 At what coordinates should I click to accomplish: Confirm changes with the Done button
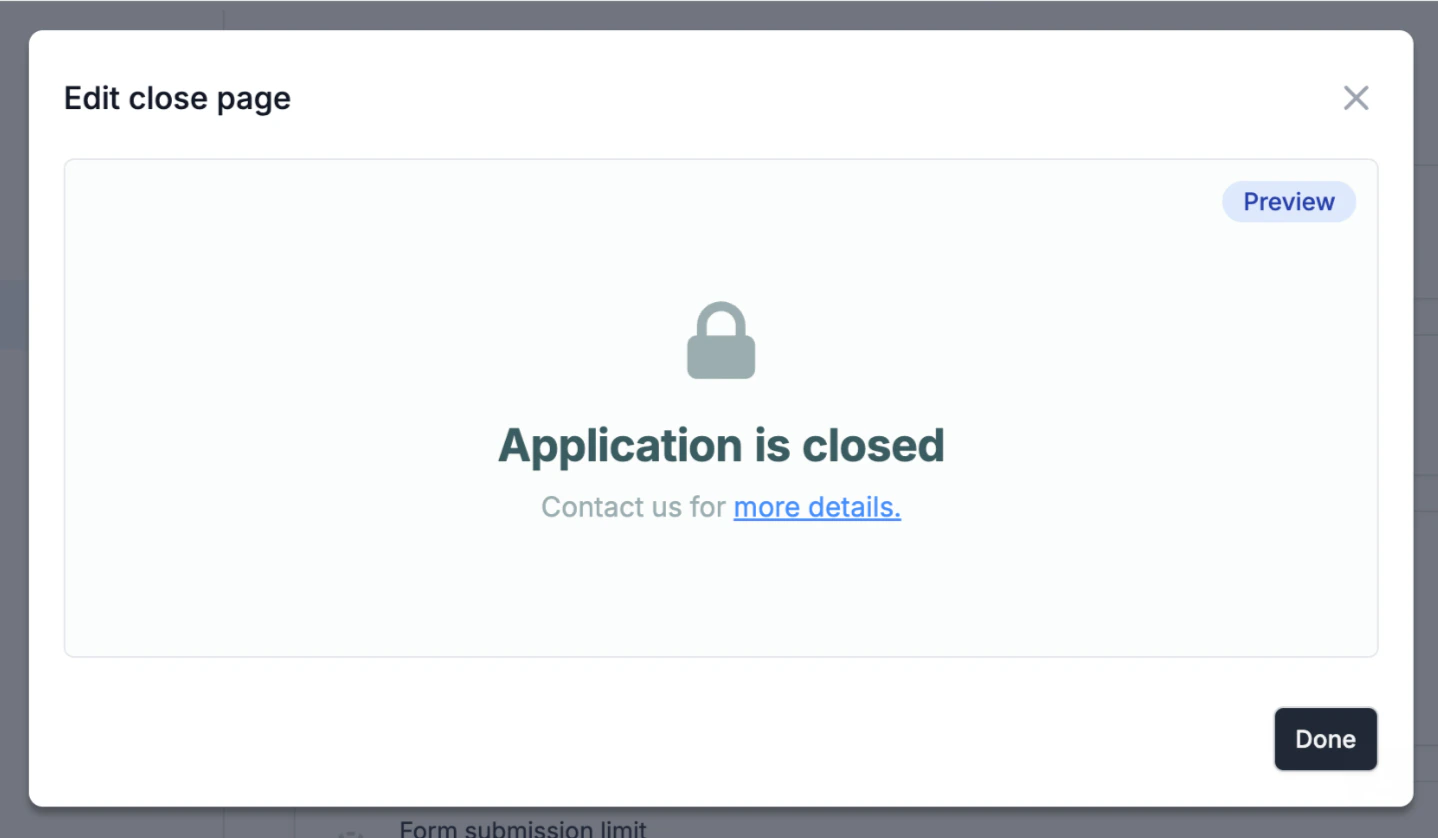click(1325, 739)
